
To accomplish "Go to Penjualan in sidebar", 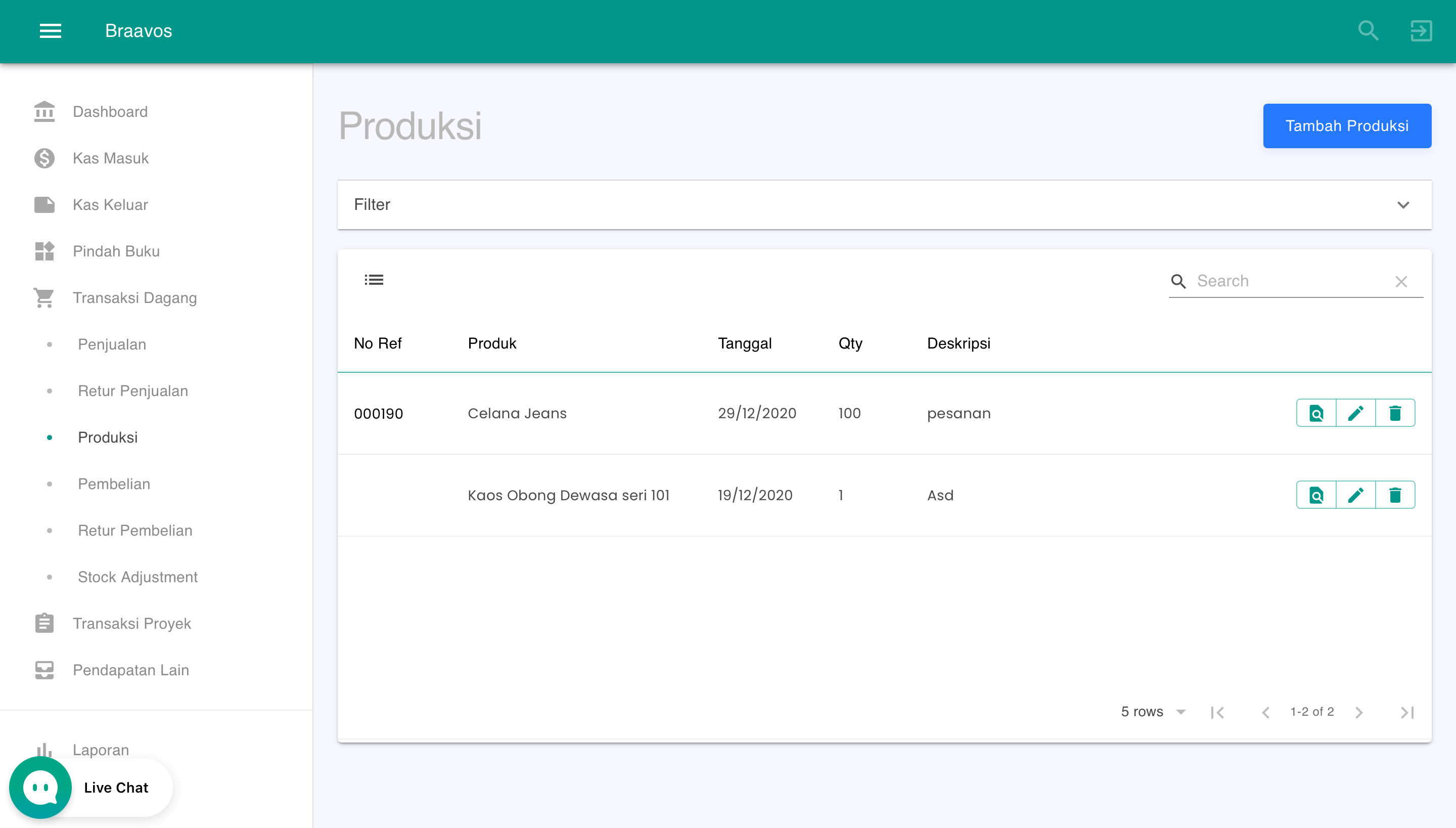I will 112,344.
